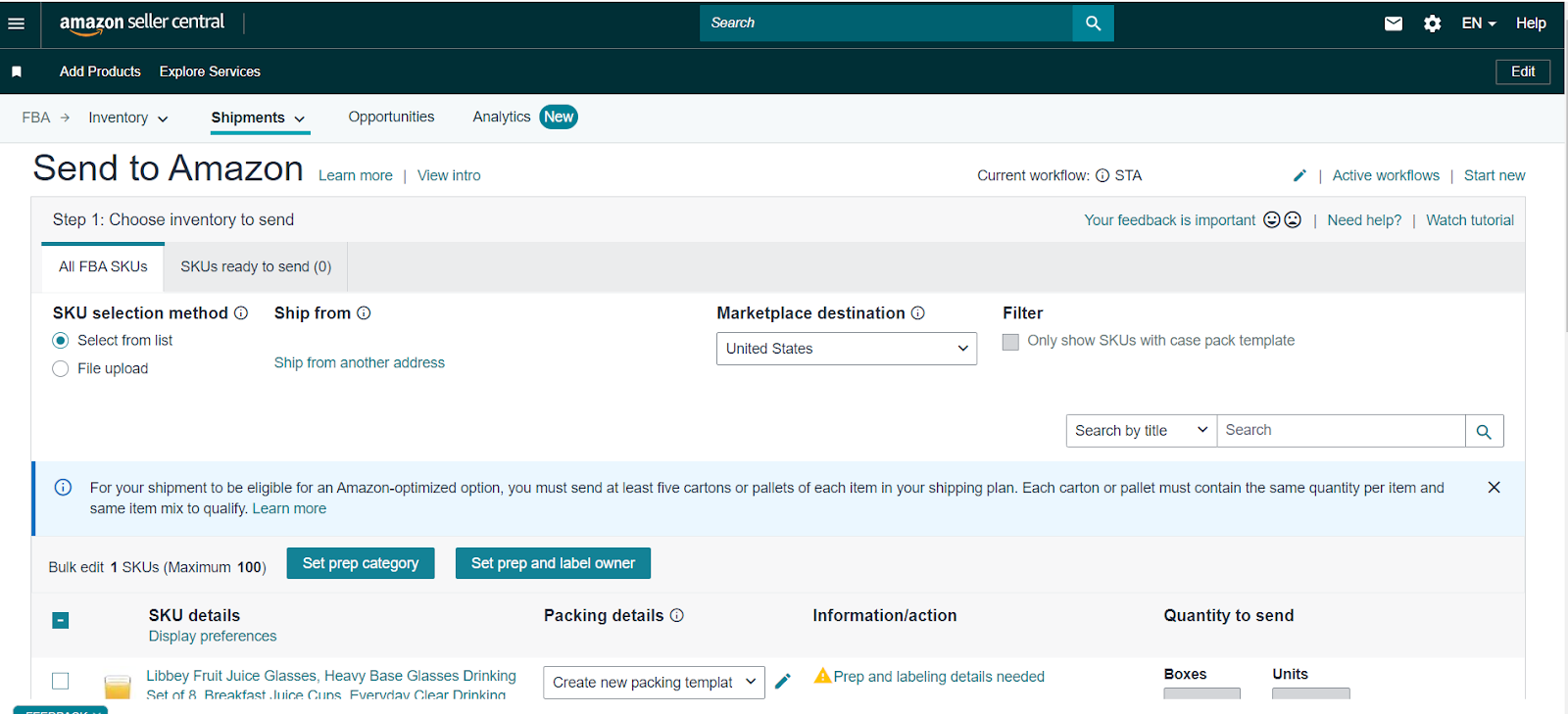Switch to the All FBA SKUs tab
The width and height of the screenshot is (1568, 714).
[x=103, y=266]
